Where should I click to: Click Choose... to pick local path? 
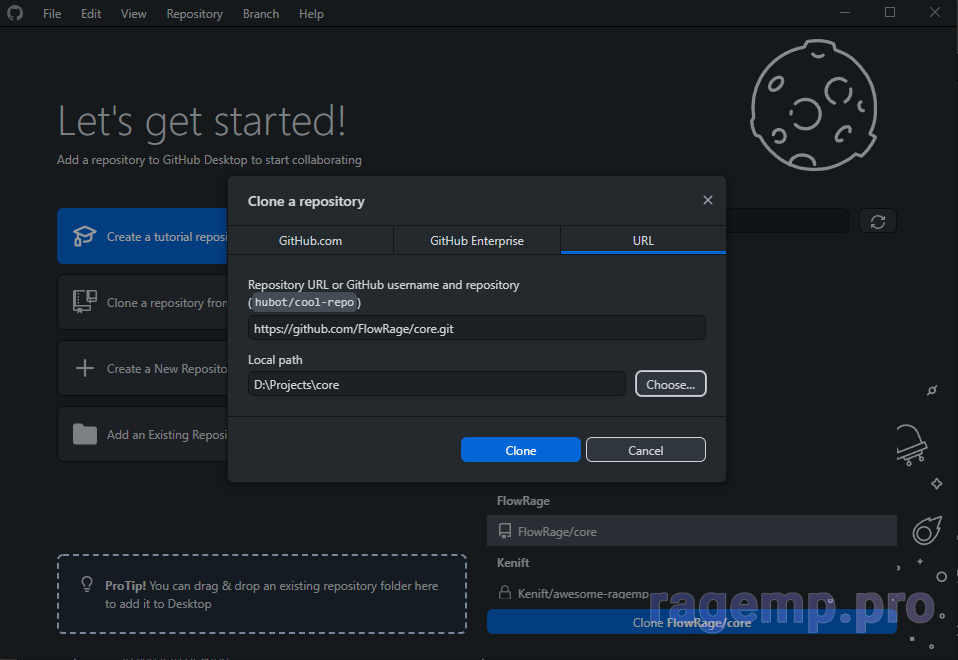671,384
